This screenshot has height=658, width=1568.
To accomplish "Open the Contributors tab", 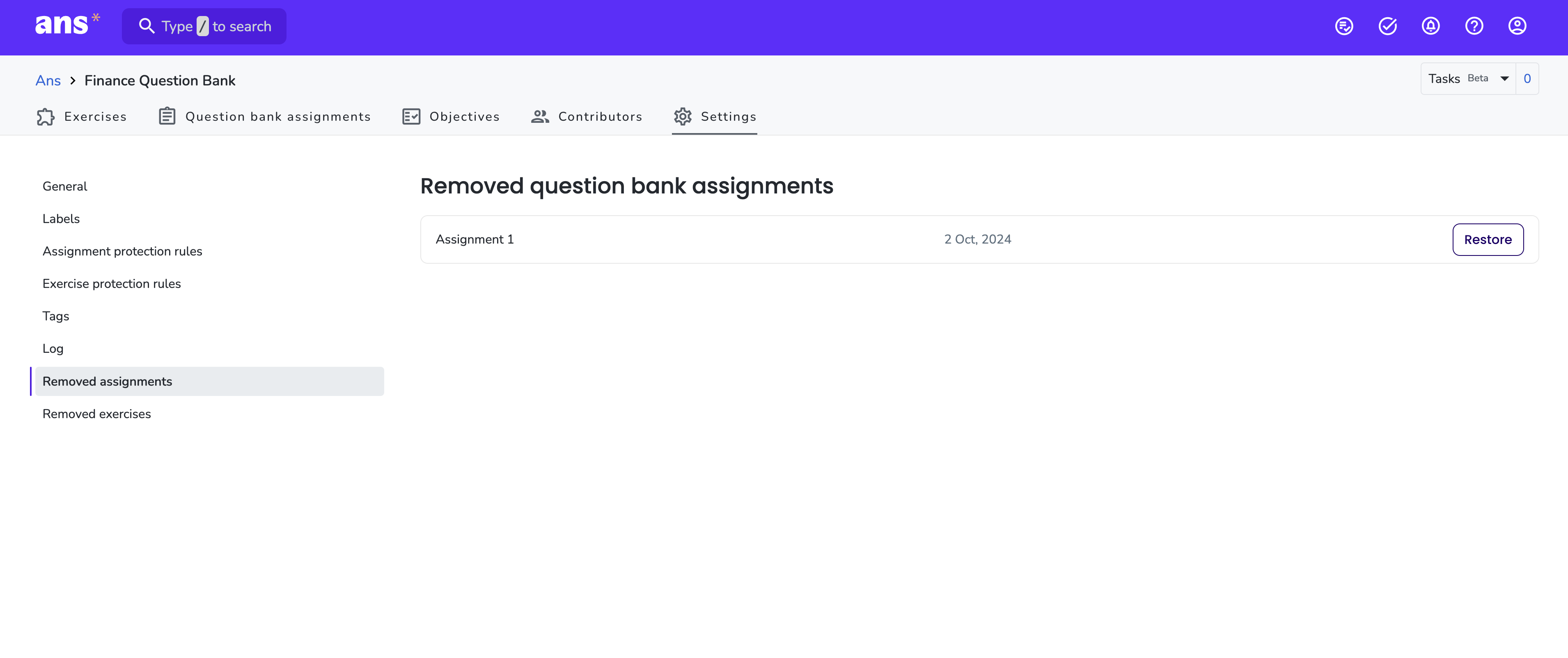I will (586, 116).
